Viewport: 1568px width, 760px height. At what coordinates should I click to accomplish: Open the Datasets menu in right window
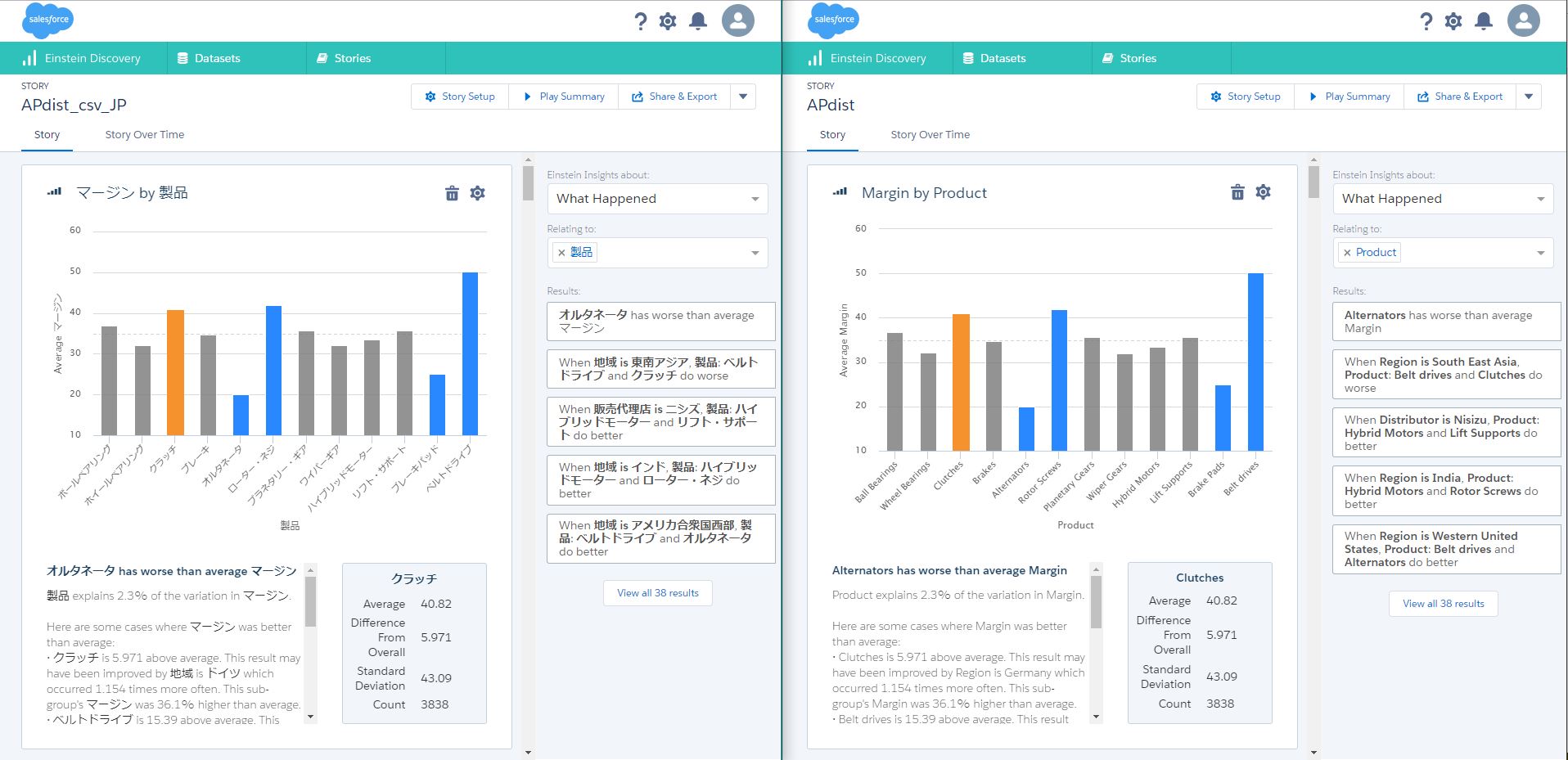pyautogui.click(x=1003, y=58)
